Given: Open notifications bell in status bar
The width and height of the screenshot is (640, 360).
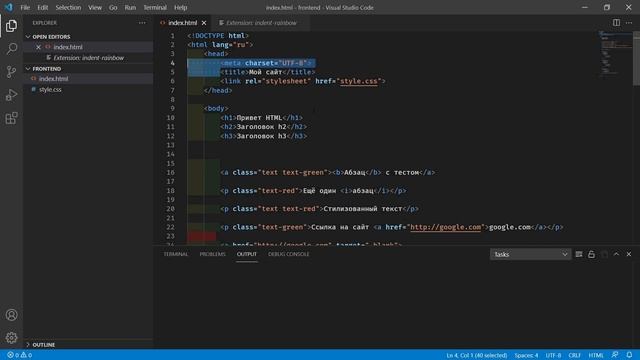Looking at the screenshot, I should click(629, 355).
